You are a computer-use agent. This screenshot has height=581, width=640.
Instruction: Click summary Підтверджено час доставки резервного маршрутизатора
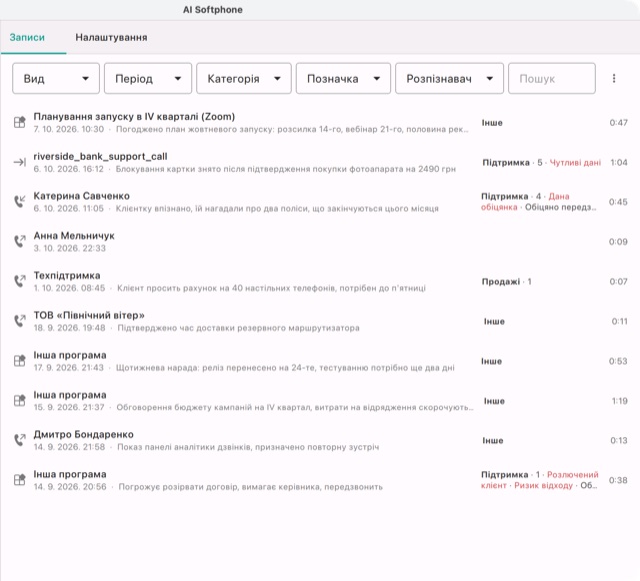coord(238,328)
